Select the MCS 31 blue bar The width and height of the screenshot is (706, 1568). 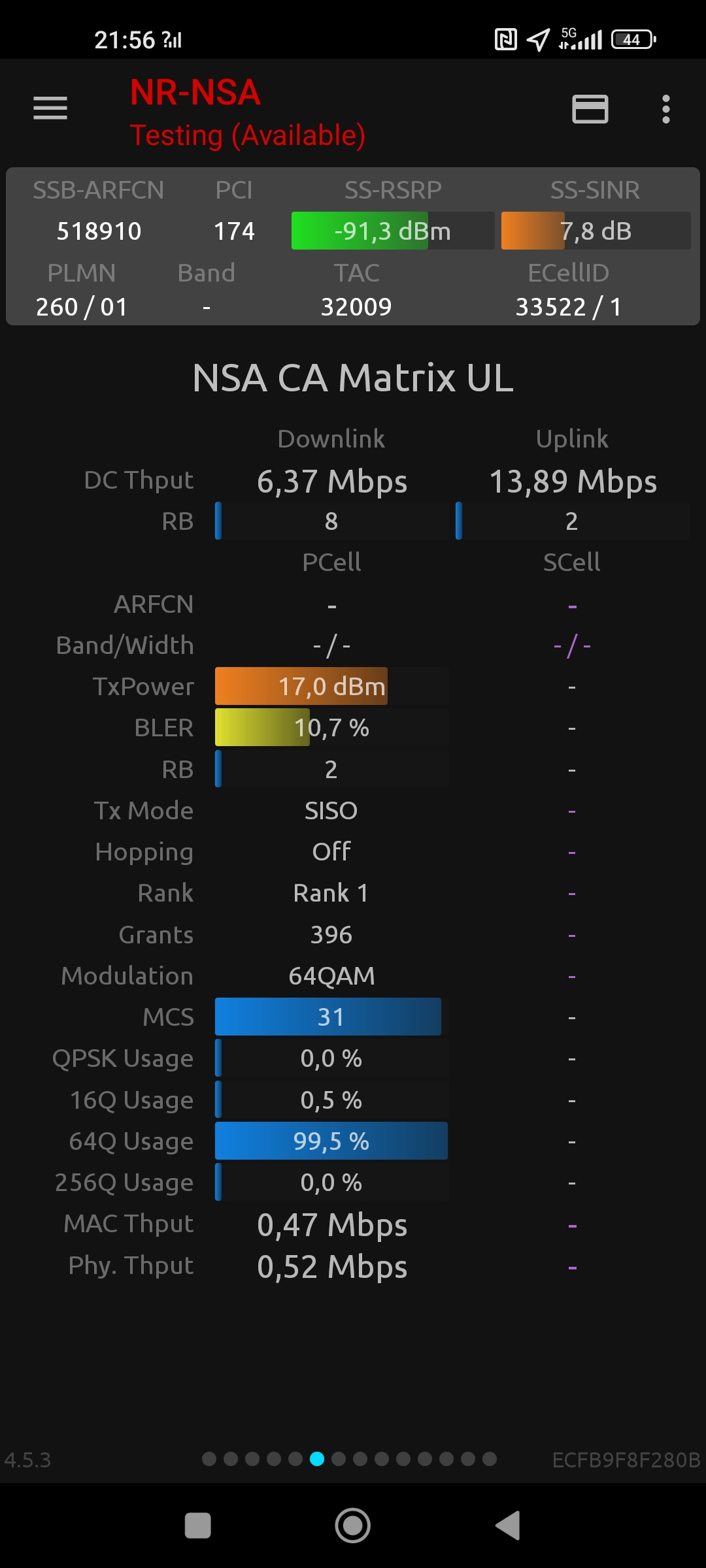pyautogui.click(x=328, y=1017)
